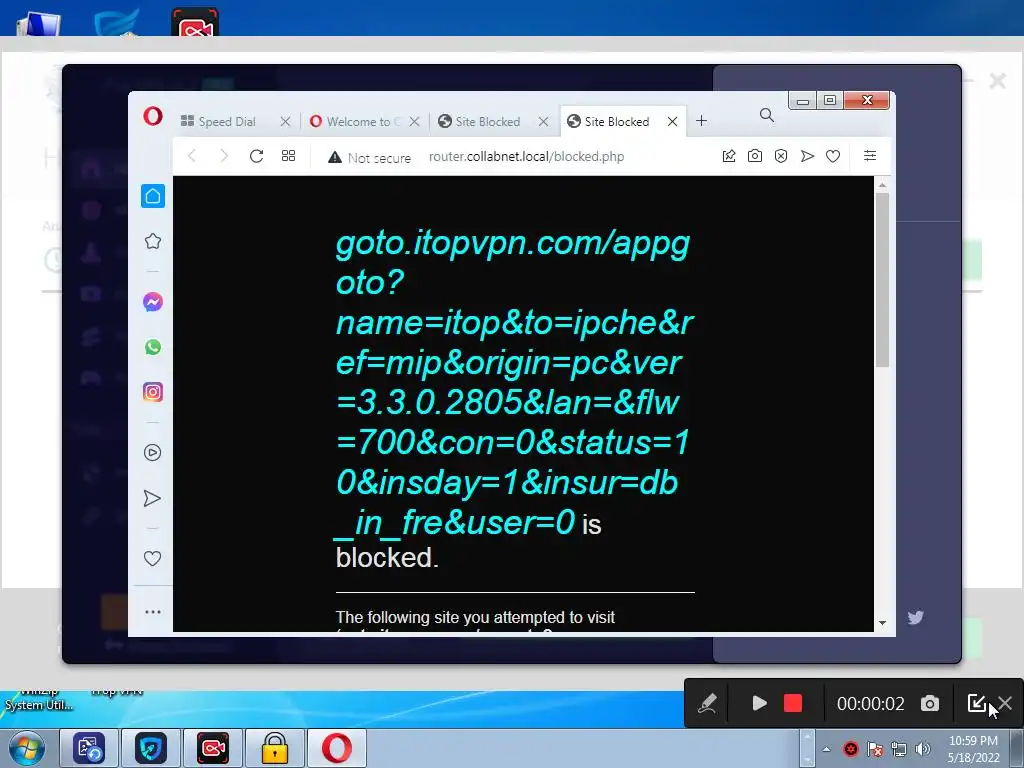Close the active Site Blocked tab

point(673,121)
